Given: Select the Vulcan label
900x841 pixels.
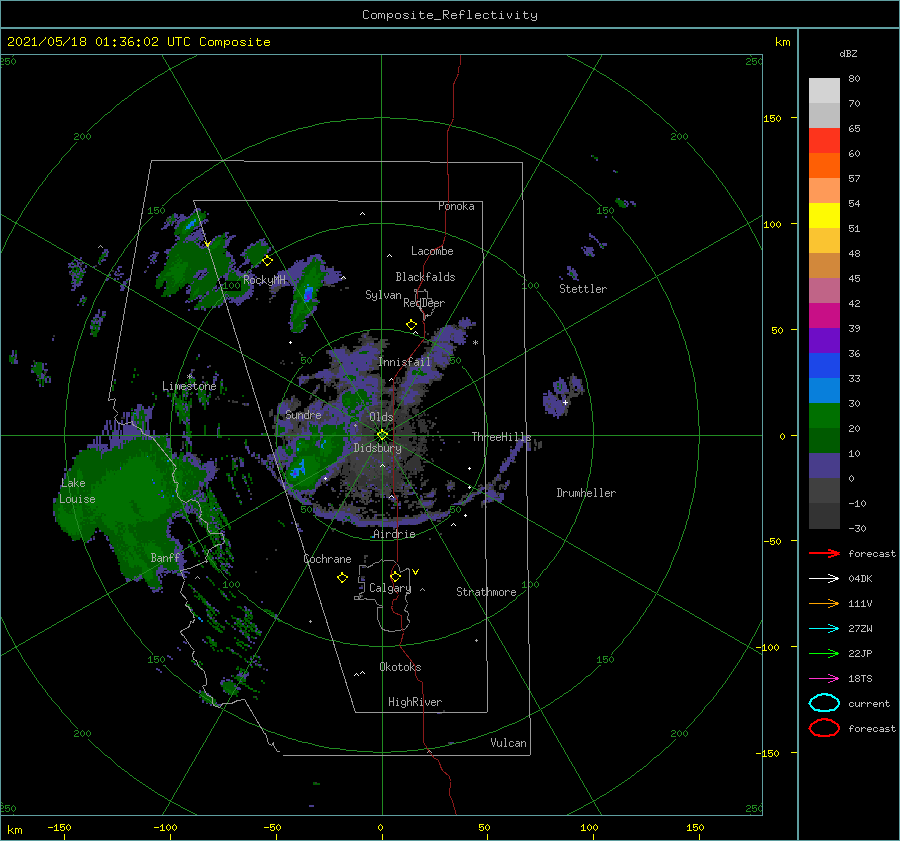Looking at the screenshot, I should (x=508, y=743).
